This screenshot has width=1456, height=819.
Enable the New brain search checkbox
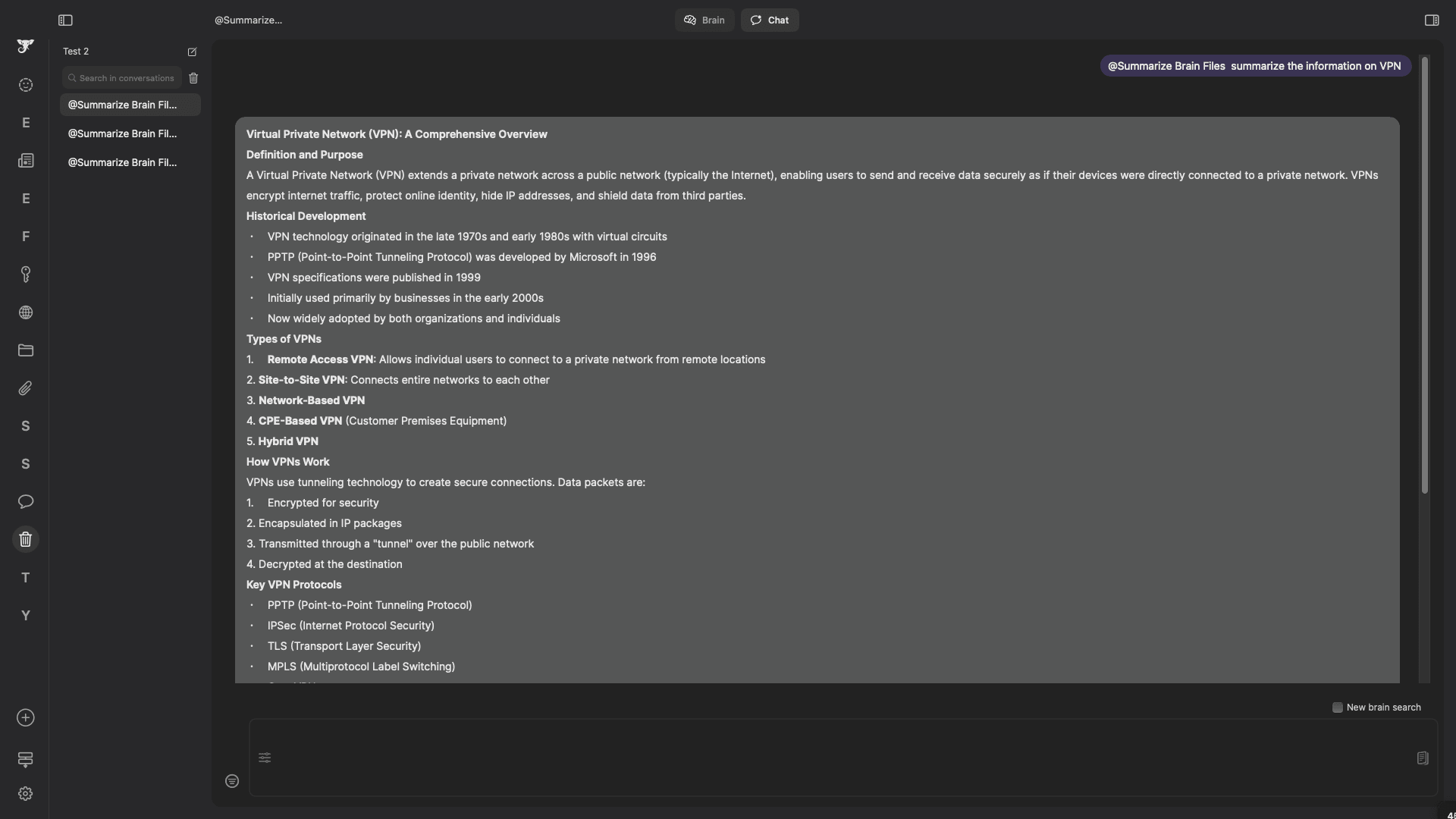[x=1338, y=708]
